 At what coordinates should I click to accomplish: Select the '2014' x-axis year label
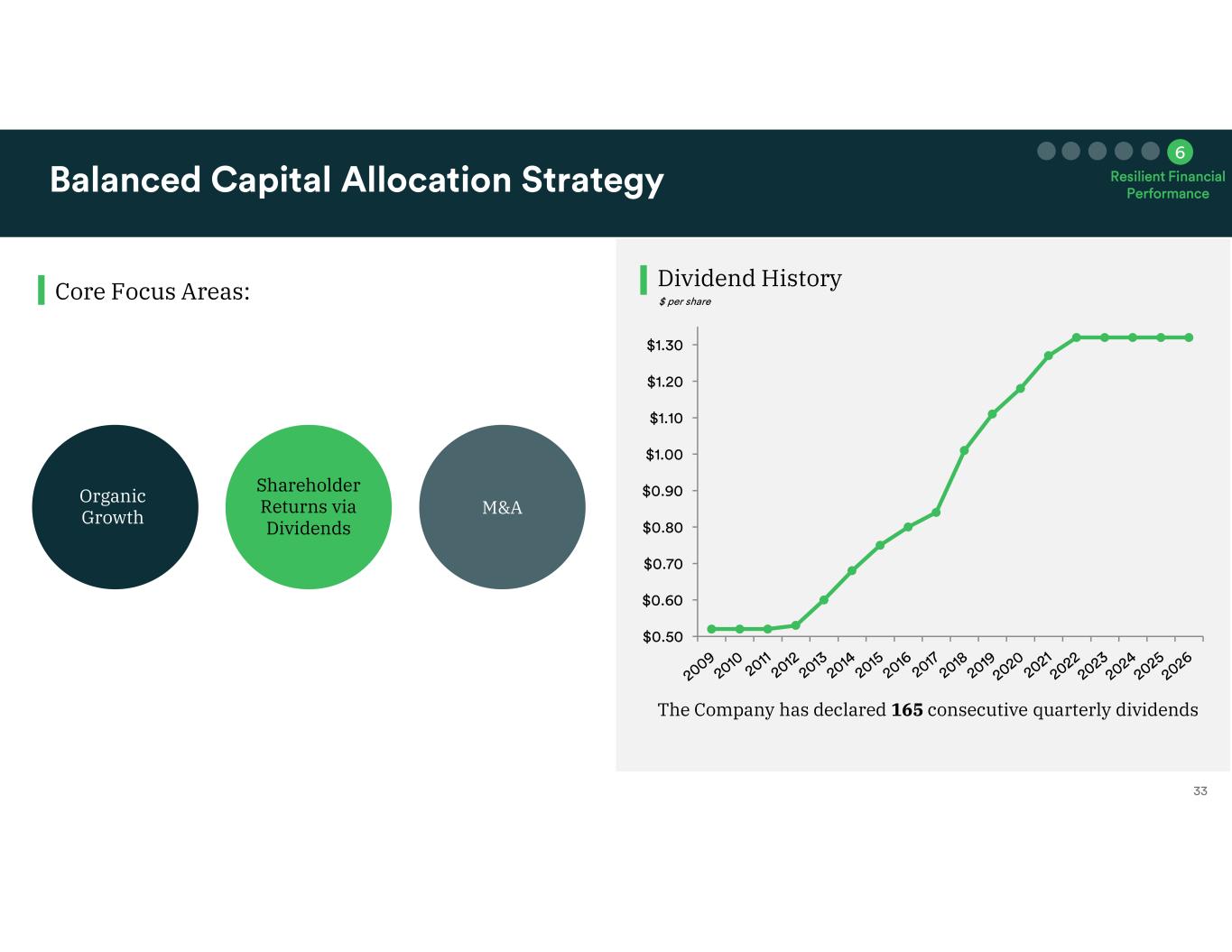point(840,665)
